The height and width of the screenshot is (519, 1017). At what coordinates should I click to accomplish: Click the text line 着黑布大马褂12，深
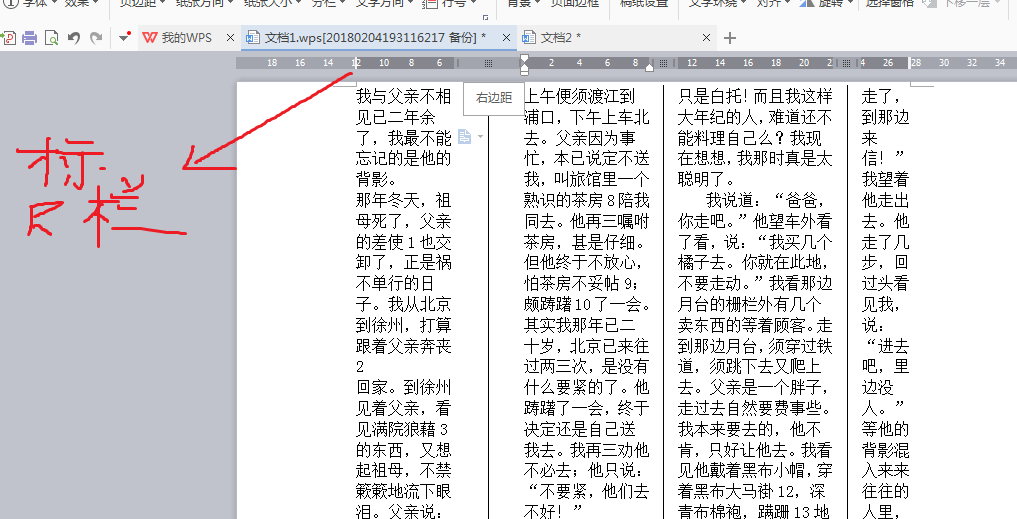pyautogui.click(x=754, y=491)
